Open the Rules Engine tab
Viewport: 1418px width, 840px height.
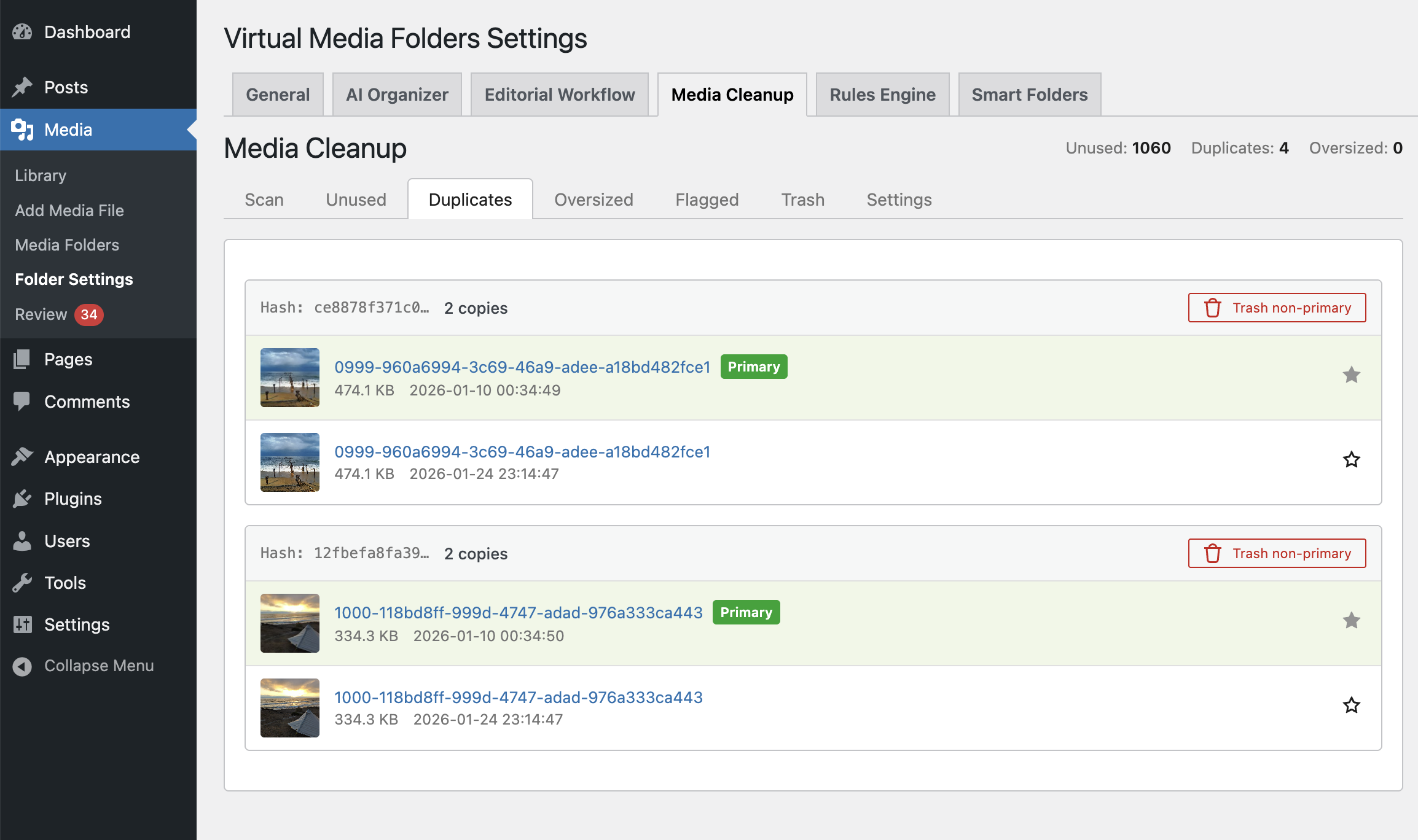pos(882,95)
